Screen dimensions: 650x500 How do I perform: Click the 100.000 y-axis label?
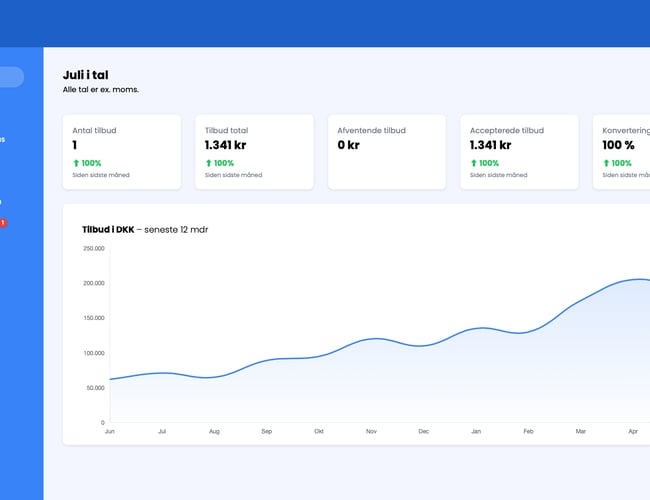tap(93, 353)
